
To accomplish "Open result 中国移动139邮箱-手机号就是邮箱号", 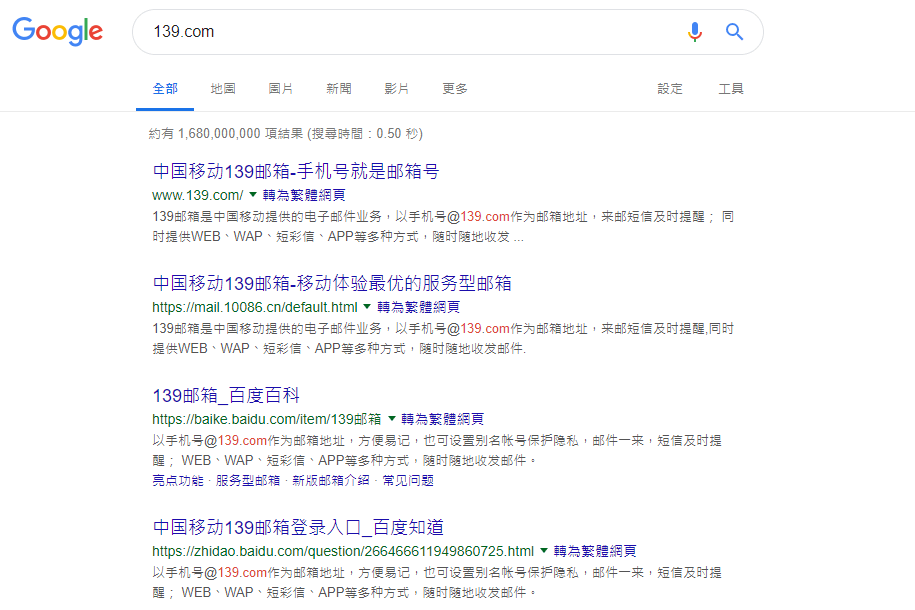I will point(296,171).
